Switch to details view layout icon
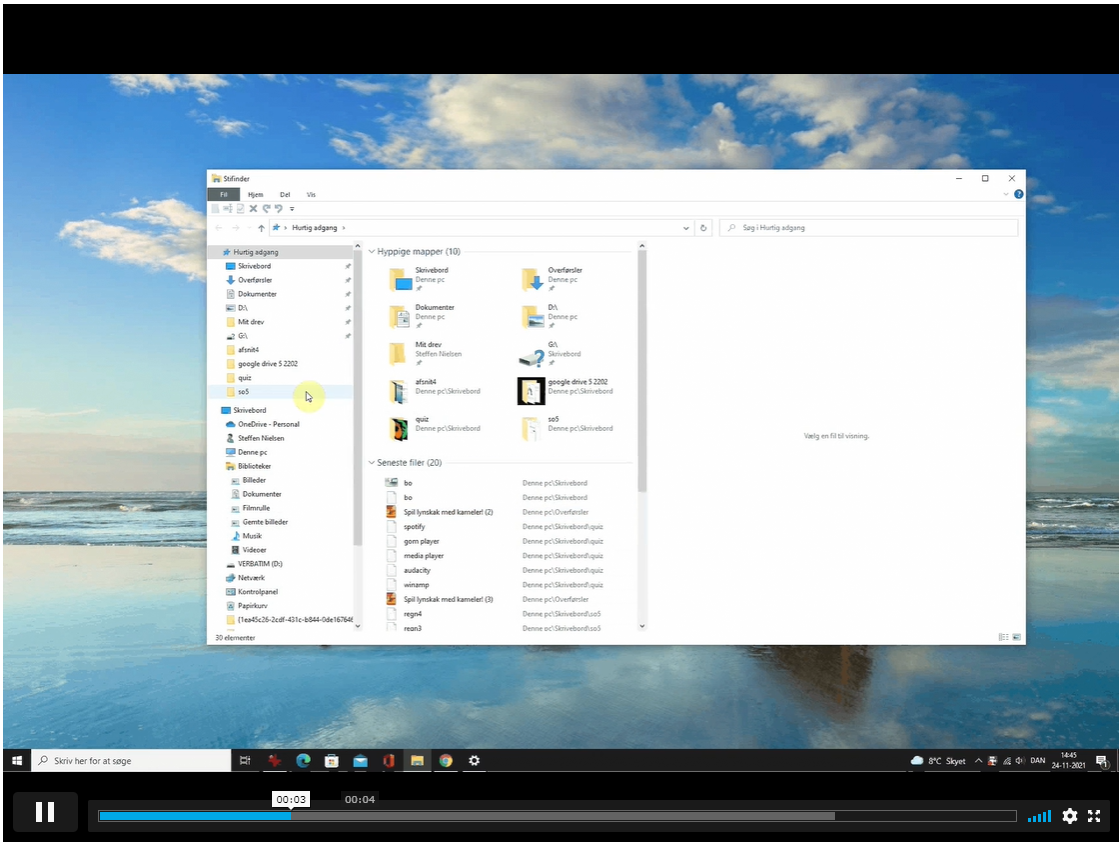 (1003, 637)
